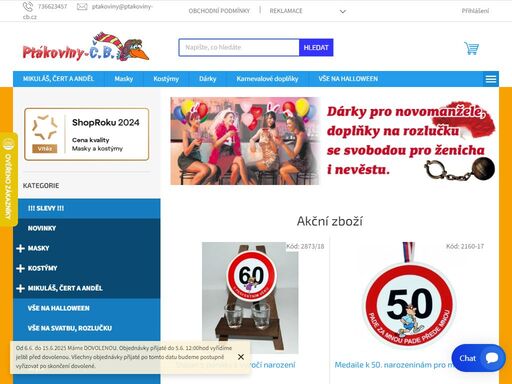Click the email envelope icon
Screen dimensions: 512x384
coord(82,7)
